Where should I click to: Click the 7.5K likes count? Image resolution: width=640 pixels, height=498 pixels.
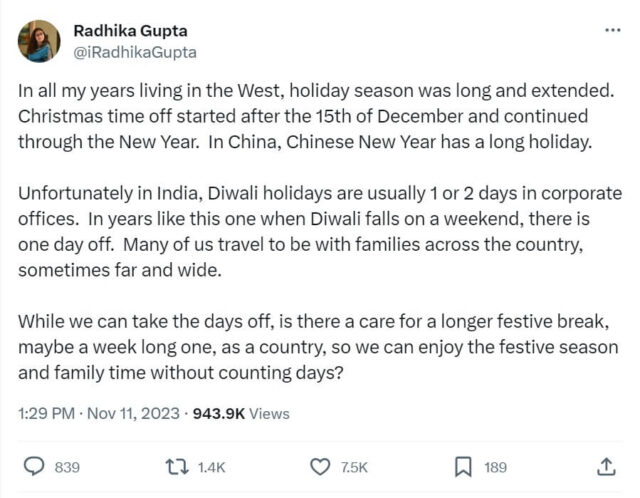pos(354,467)
